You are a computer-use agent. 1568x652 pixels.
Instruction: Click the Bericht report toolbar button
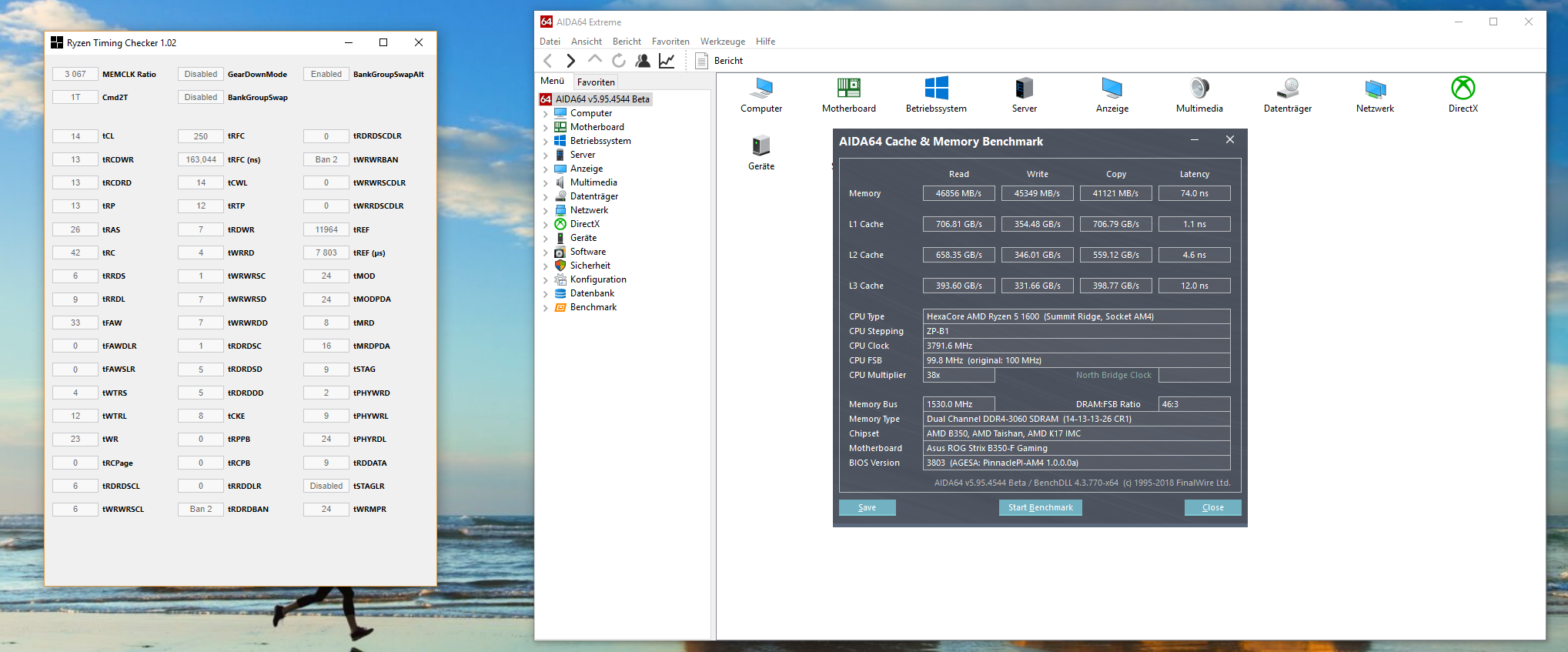719,61
